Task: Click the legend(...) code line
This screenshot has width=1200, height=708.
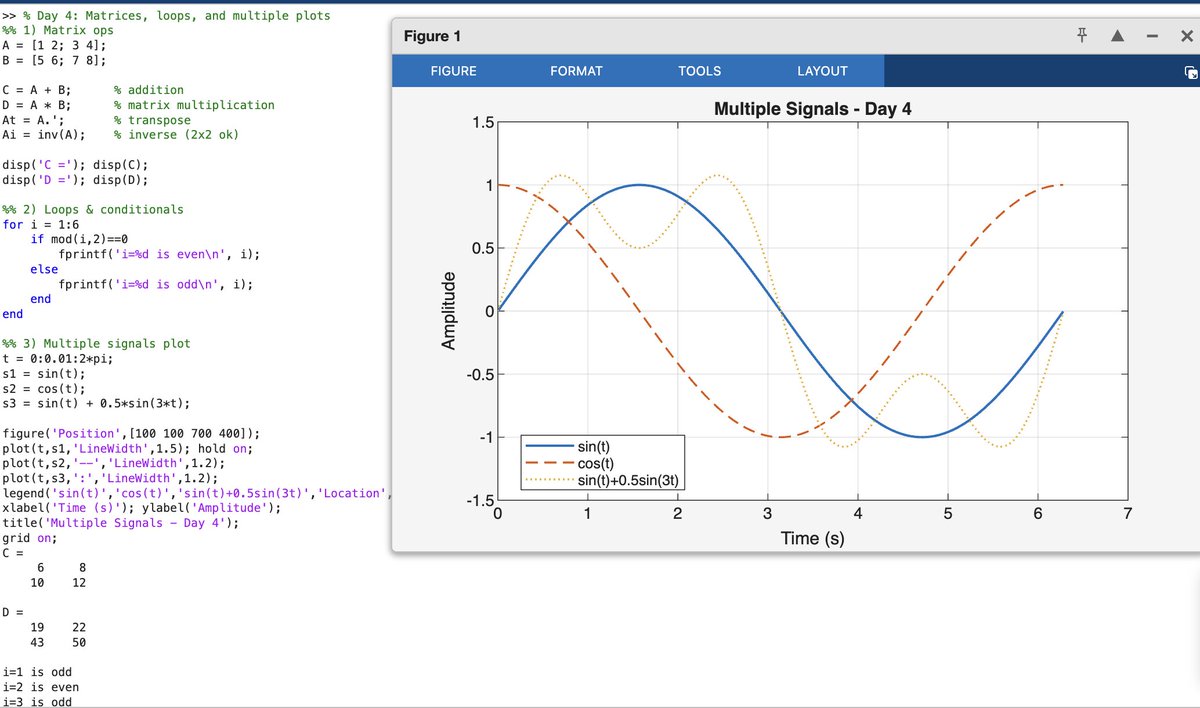Action: click(196, 493)
